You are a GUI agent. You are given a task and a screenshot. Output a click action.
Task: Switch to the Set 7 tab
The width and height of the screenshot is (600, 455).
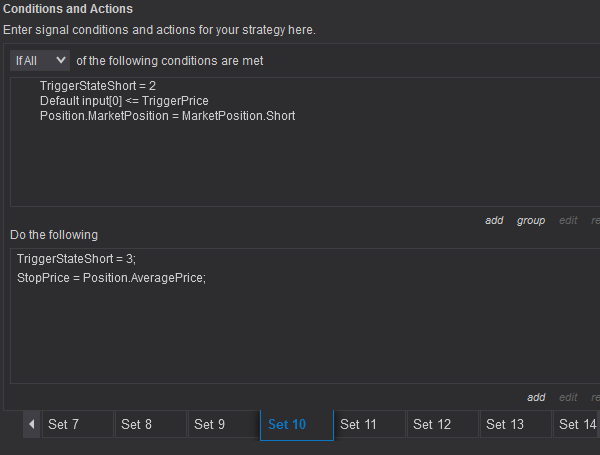(64, 424)
